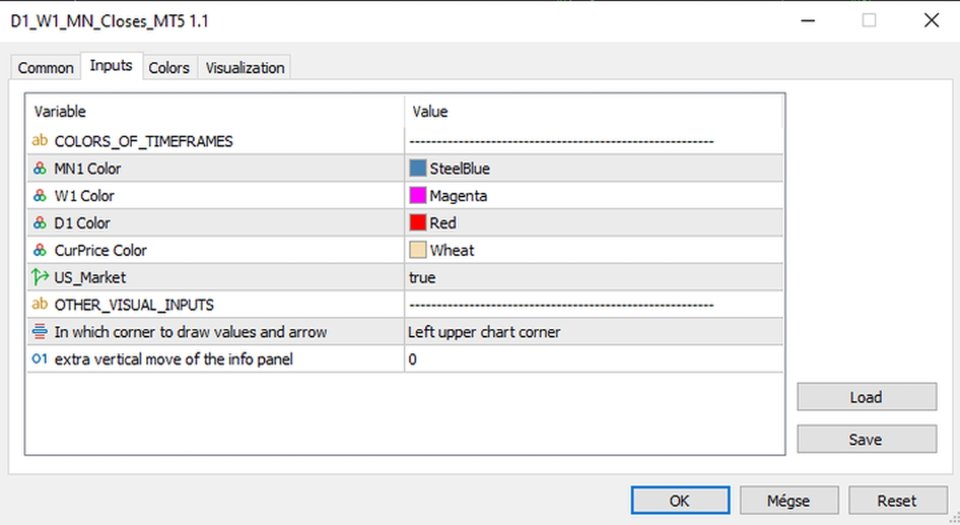The image size is (960, 525).
Task: Click the SteelBlue value text
Action: click(460, 168)
